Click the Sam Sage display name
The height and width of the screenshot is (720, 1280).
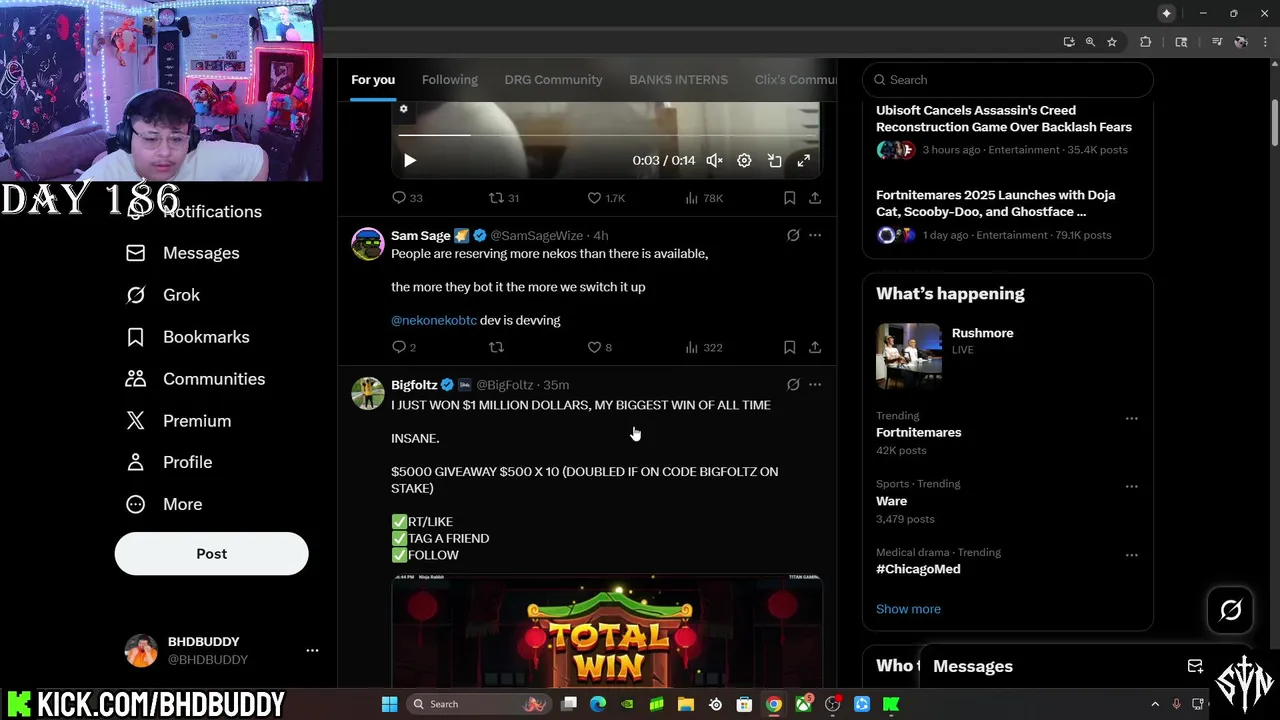(x=420, y=235)
